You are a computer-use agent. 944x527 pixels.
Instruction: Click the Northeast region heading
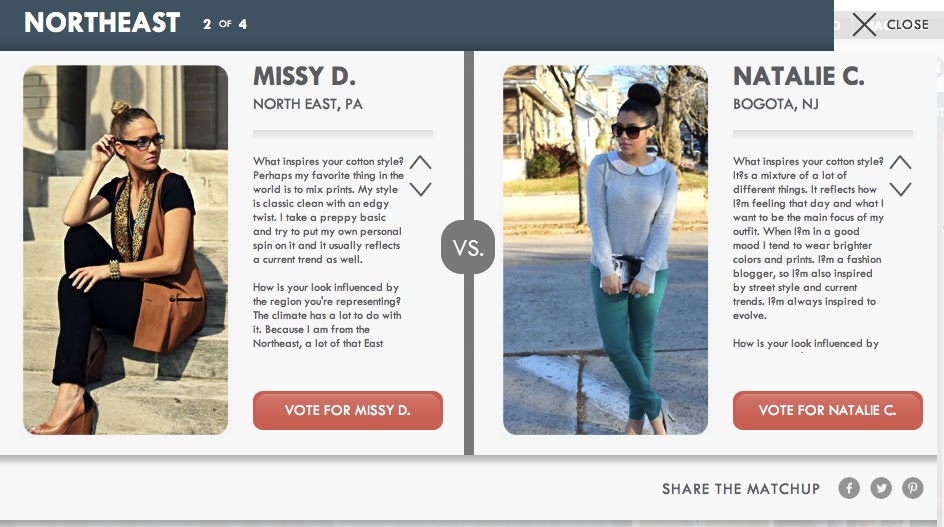tap(102, 23)
